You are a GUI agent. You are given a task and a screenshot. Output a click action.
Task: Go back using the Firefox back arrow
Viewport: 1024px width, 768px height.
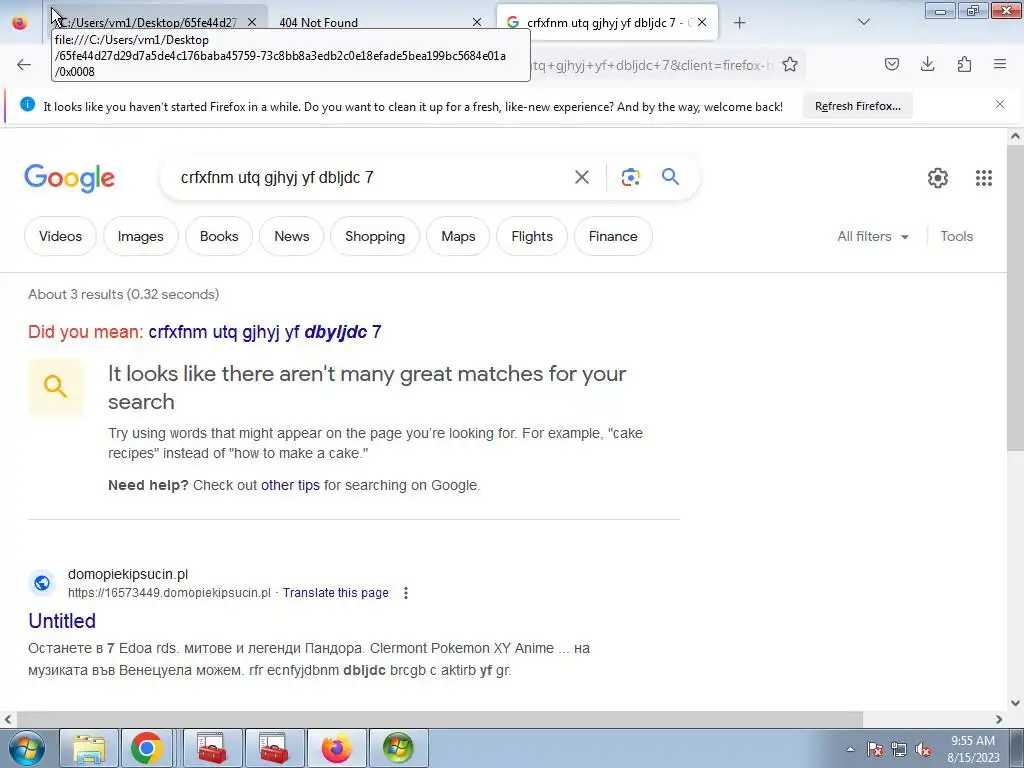pyautogui.click(x=24, y=64)
